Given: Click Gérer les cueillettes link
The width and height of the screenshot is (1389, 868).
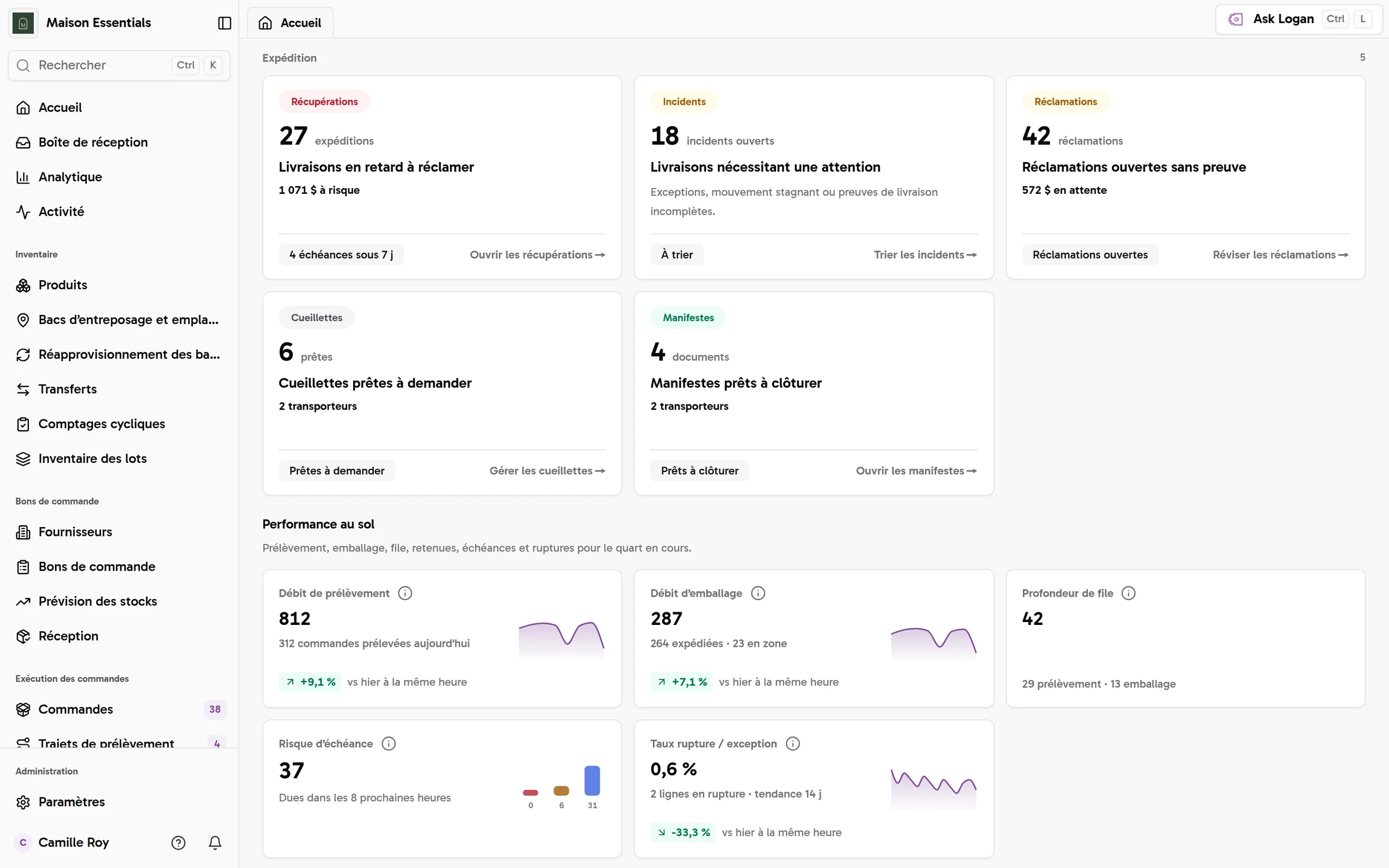Looking at the screenshot, I should click(547, 471).
